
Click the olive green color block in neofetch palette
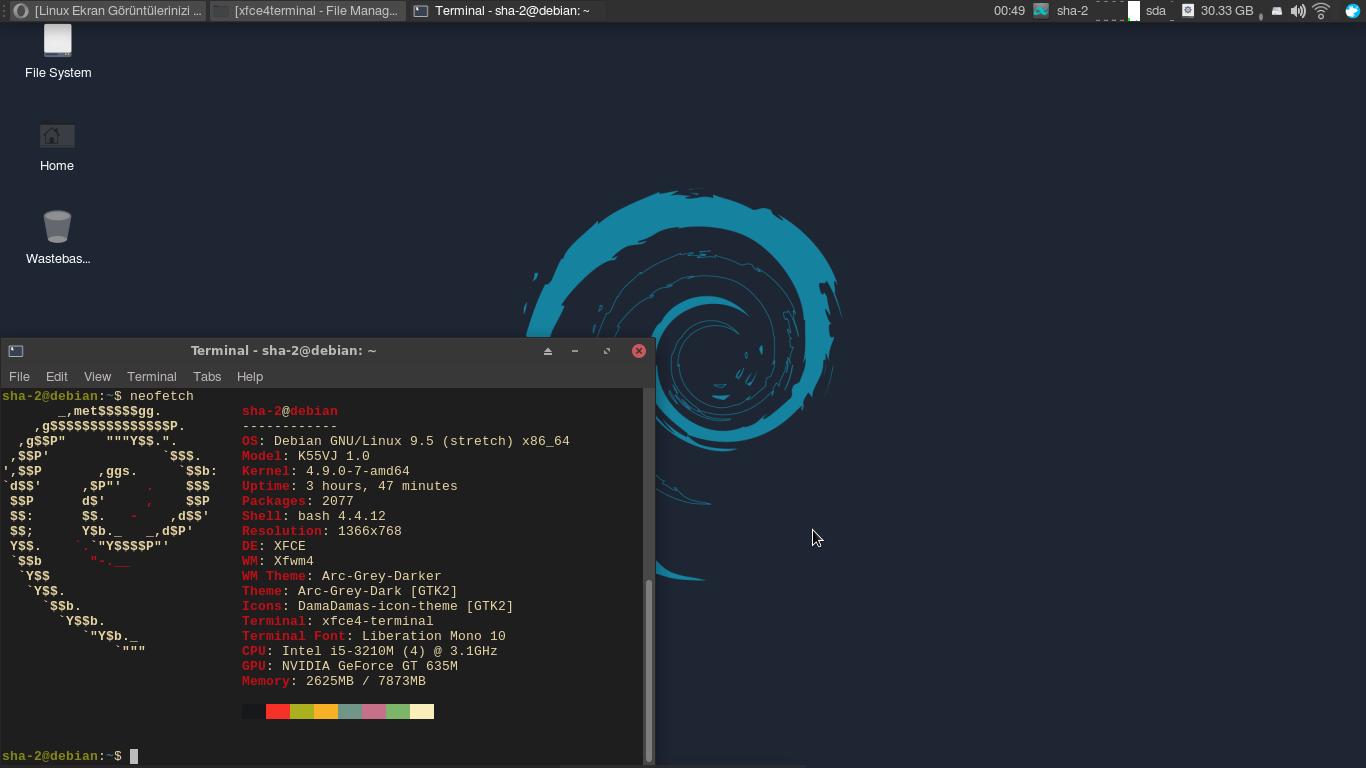click(x=302, y=711)
